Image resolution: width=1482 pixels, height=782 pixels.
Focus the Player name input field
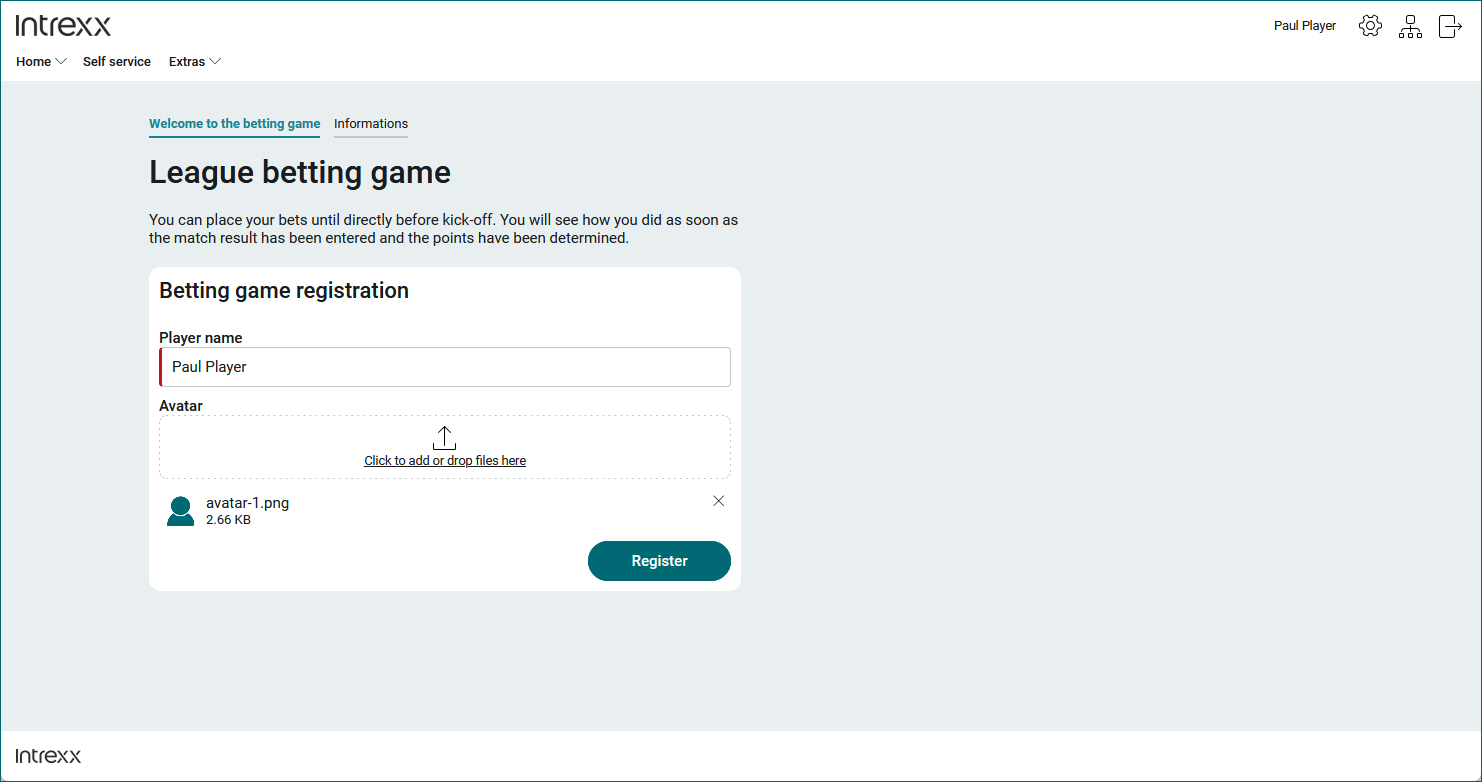(x=445, y=367)
